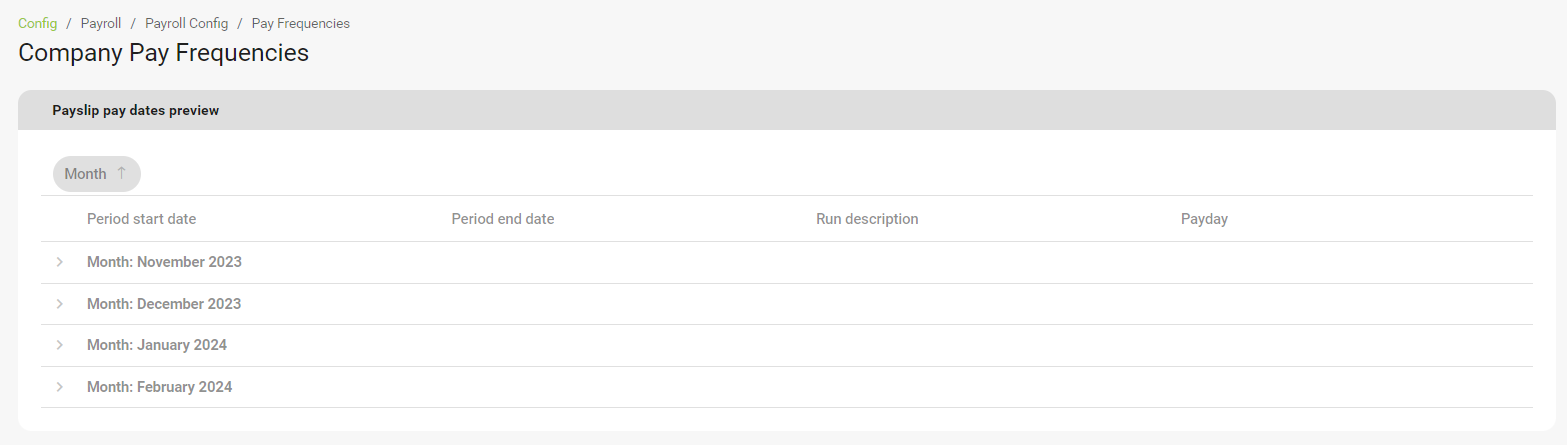
Task: Click the Company Pay Frequencies page title
Action: click(x=163, y=53)
